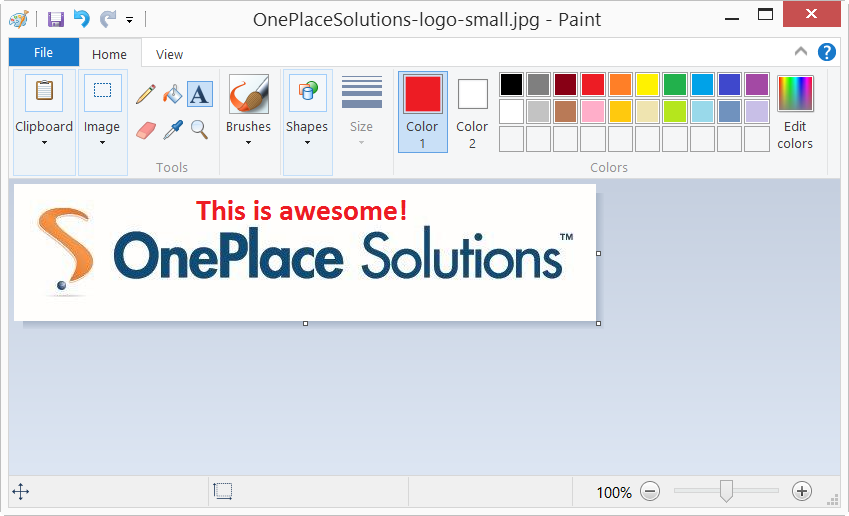Open the Paint Help icon
Viewport: 849px width, 516px height.
point(827,53)
